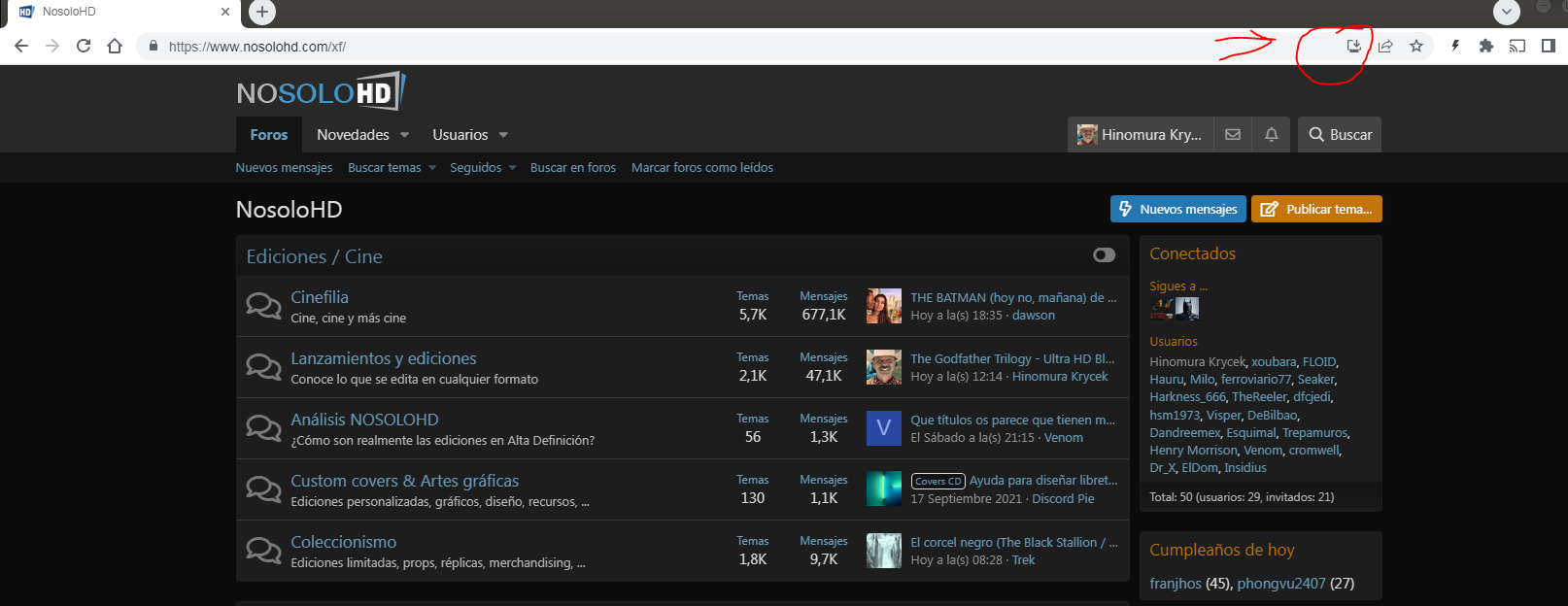Click the NosoloHD logo
Screen dimensions: 1568x606
coord(321,91)
